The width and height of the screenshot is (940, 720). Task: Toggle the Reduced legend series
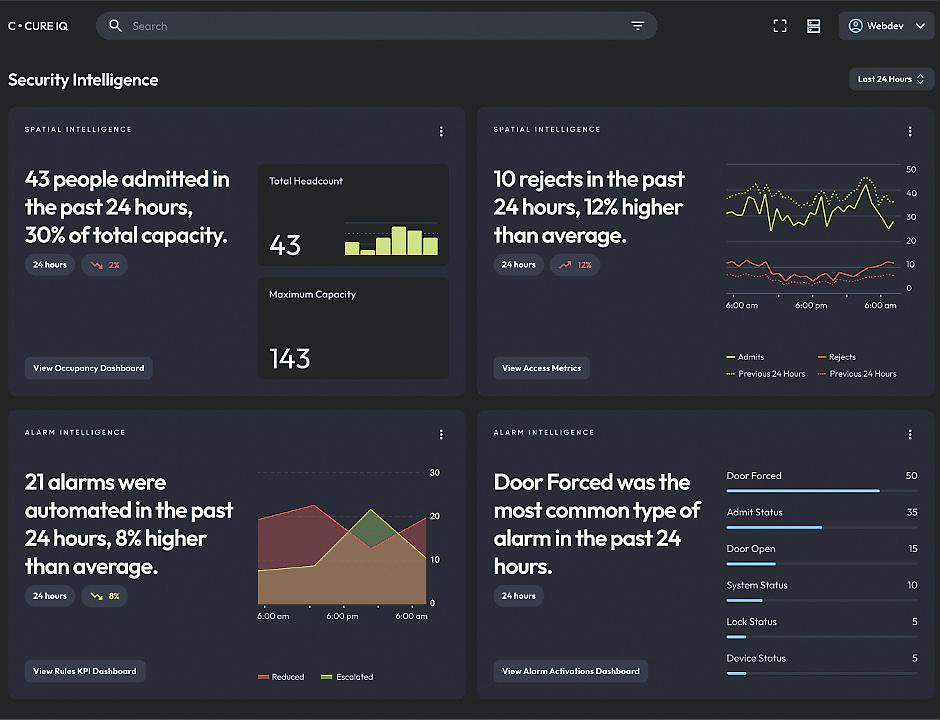[281, 677]
